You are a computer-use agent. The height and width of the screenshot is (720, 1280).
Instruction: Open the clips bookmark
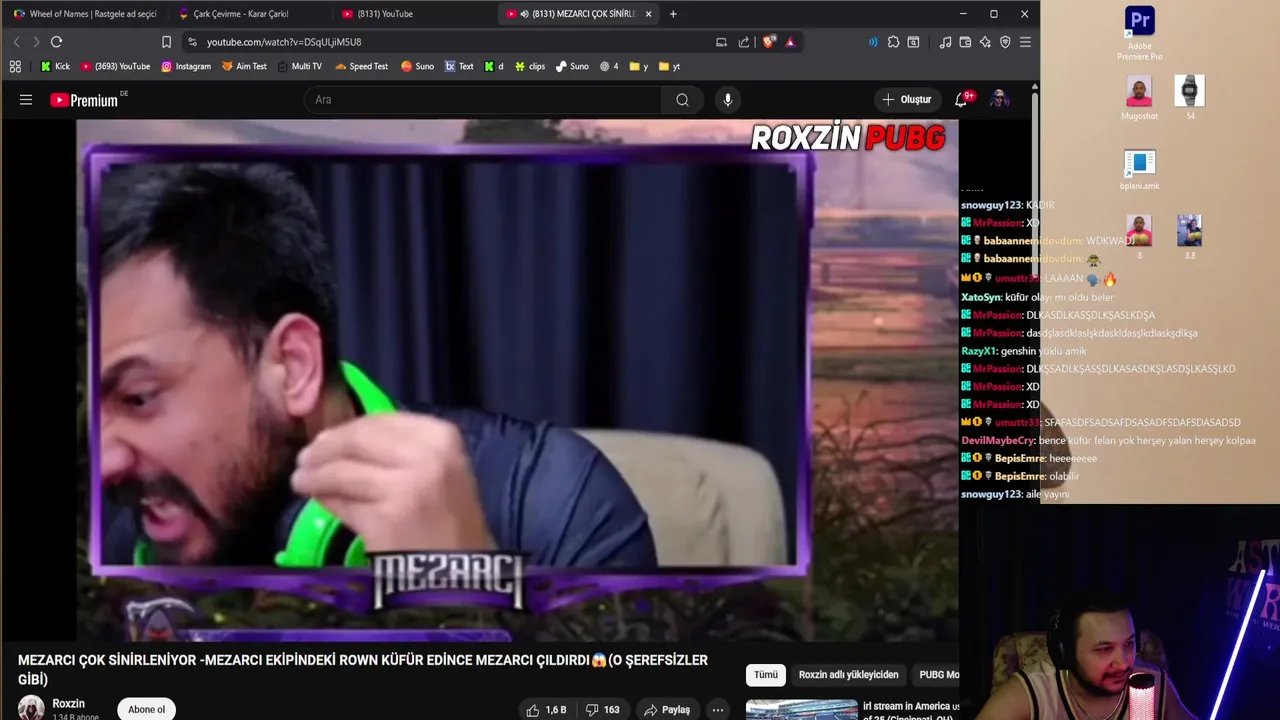[530, 67]
